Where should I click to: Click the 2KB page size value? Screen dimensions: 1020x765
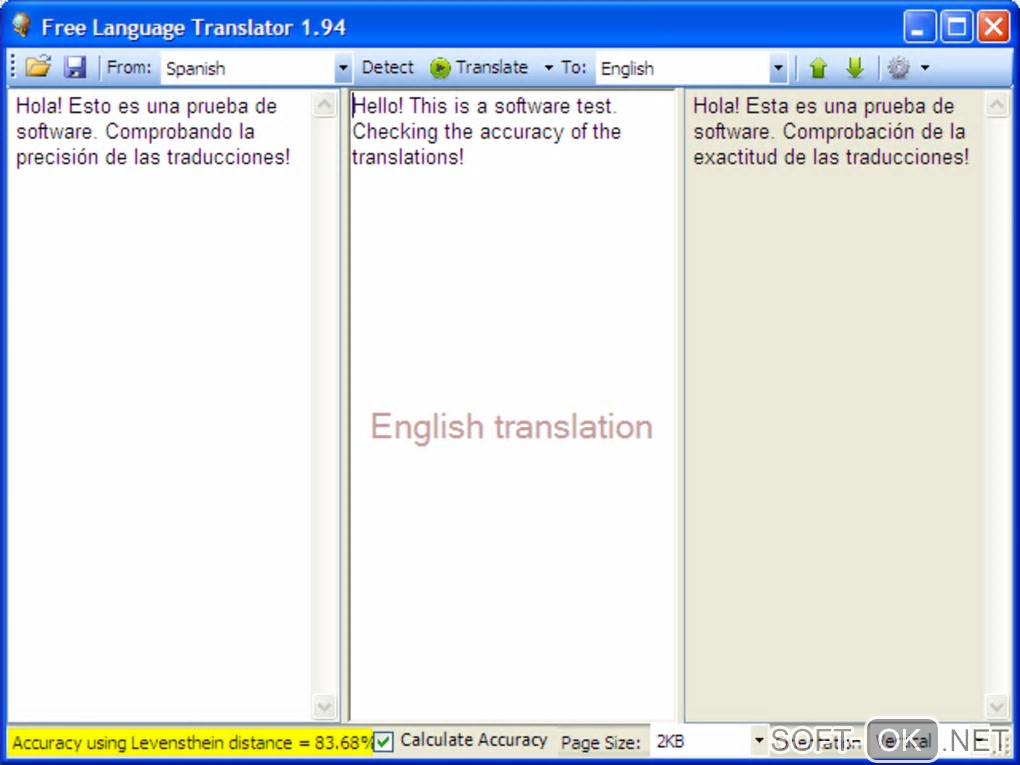pos(670,741)
